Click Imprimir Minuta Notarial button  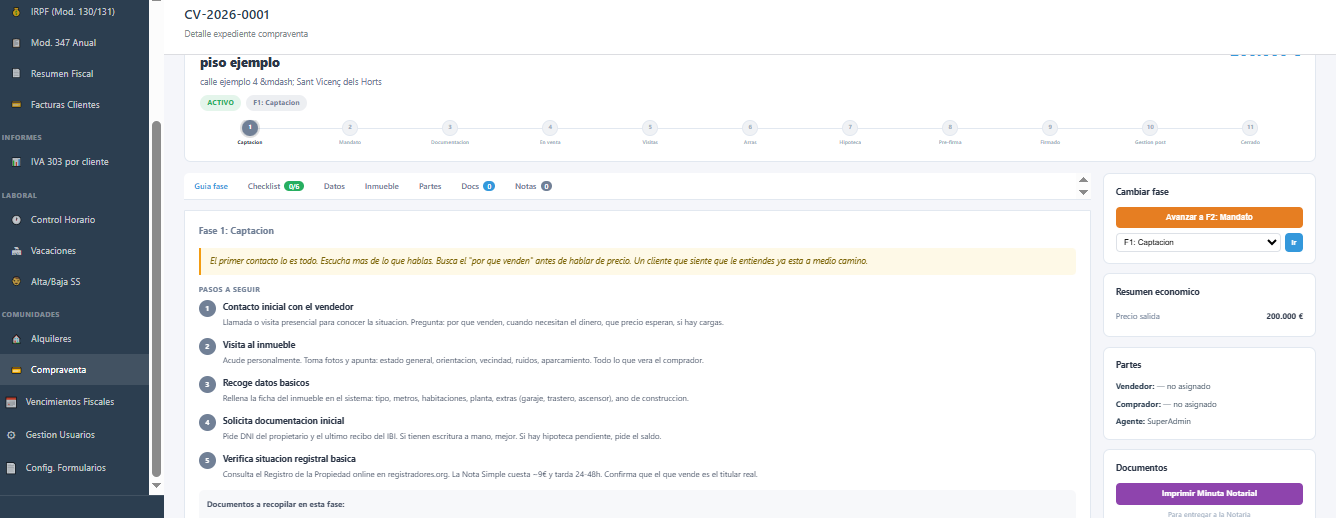[x=1209, y=494]
